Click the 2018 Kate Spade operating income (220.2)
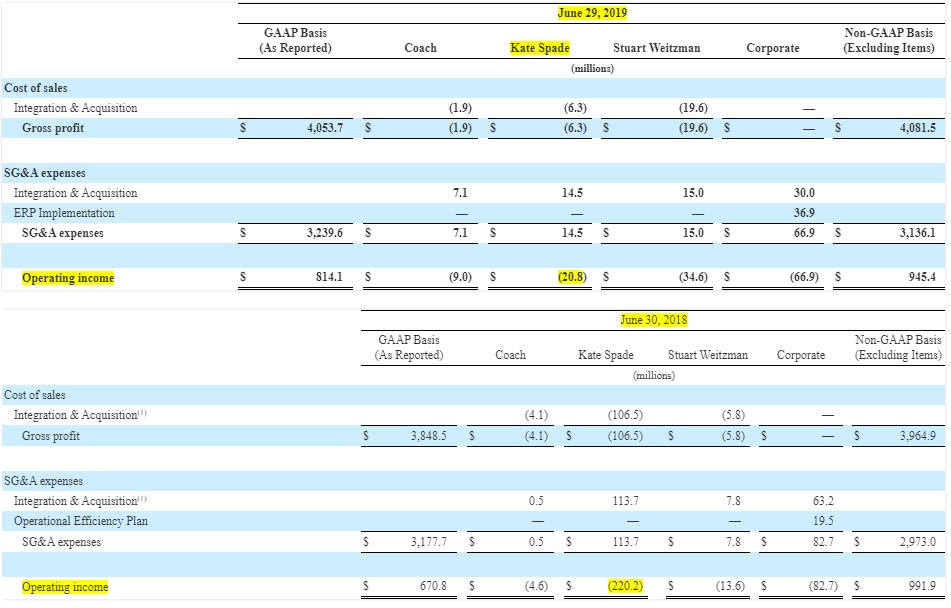 pos(625,586)
